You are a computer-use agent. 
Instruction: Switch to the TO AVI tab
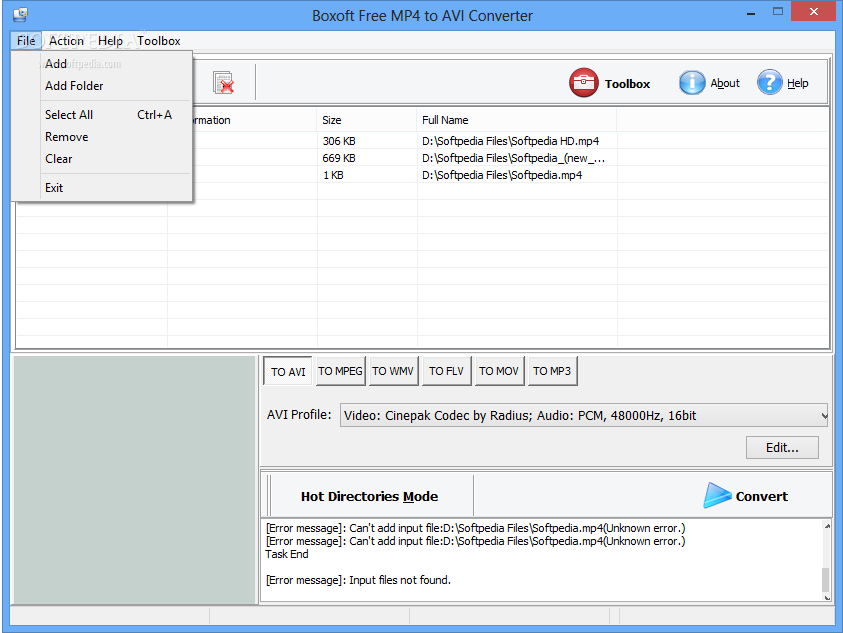click(288, 372)
